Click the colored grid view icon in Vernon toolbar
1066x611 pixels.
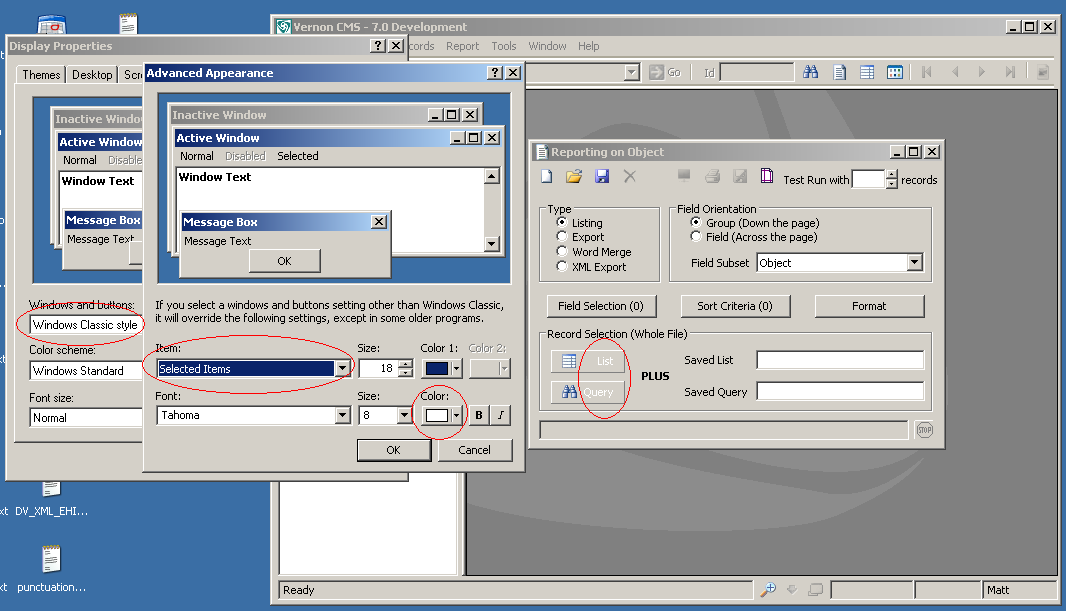[x=895, y=72]
